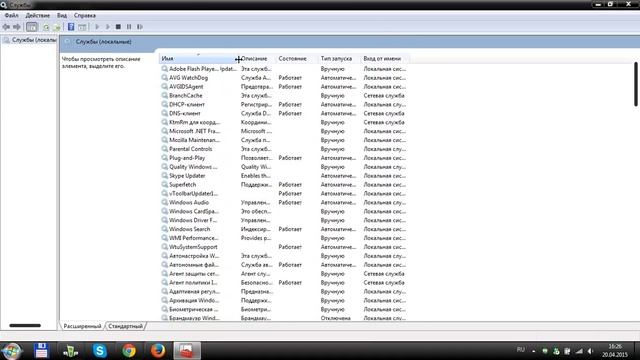Click the vertical scrollbar of services list
The image size is (640, 360).
636,84
